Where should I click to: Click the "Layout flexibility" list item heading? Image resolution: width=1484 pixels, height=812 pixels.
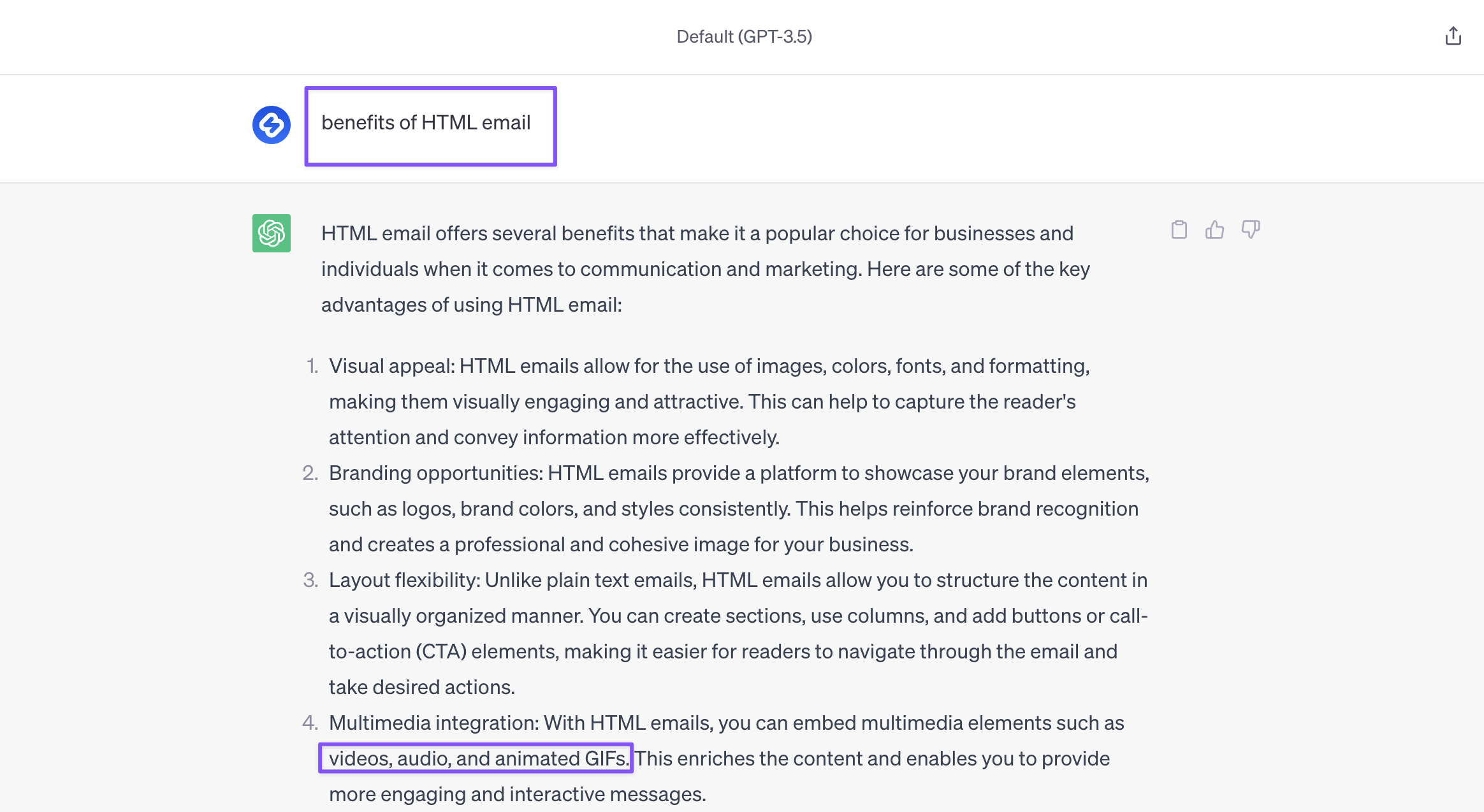click(404, 580)
